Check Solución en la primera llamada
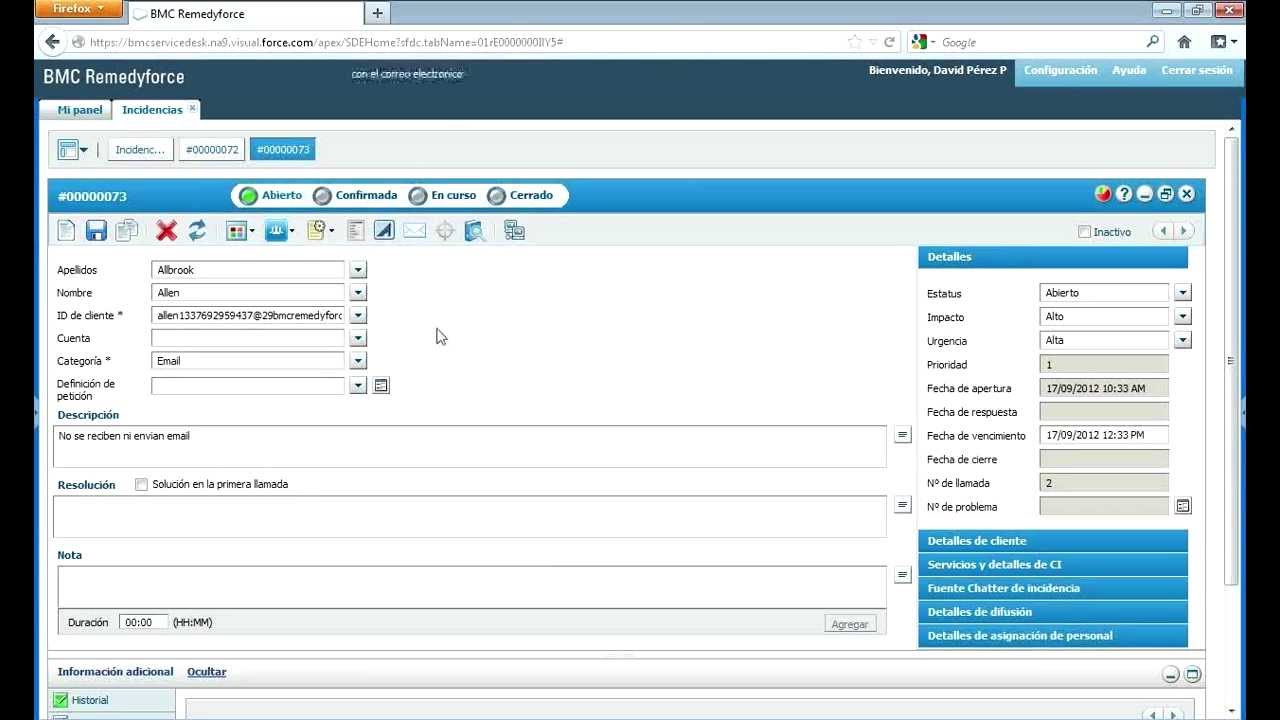Screen dimensions: 1280x720 [141, 484]
